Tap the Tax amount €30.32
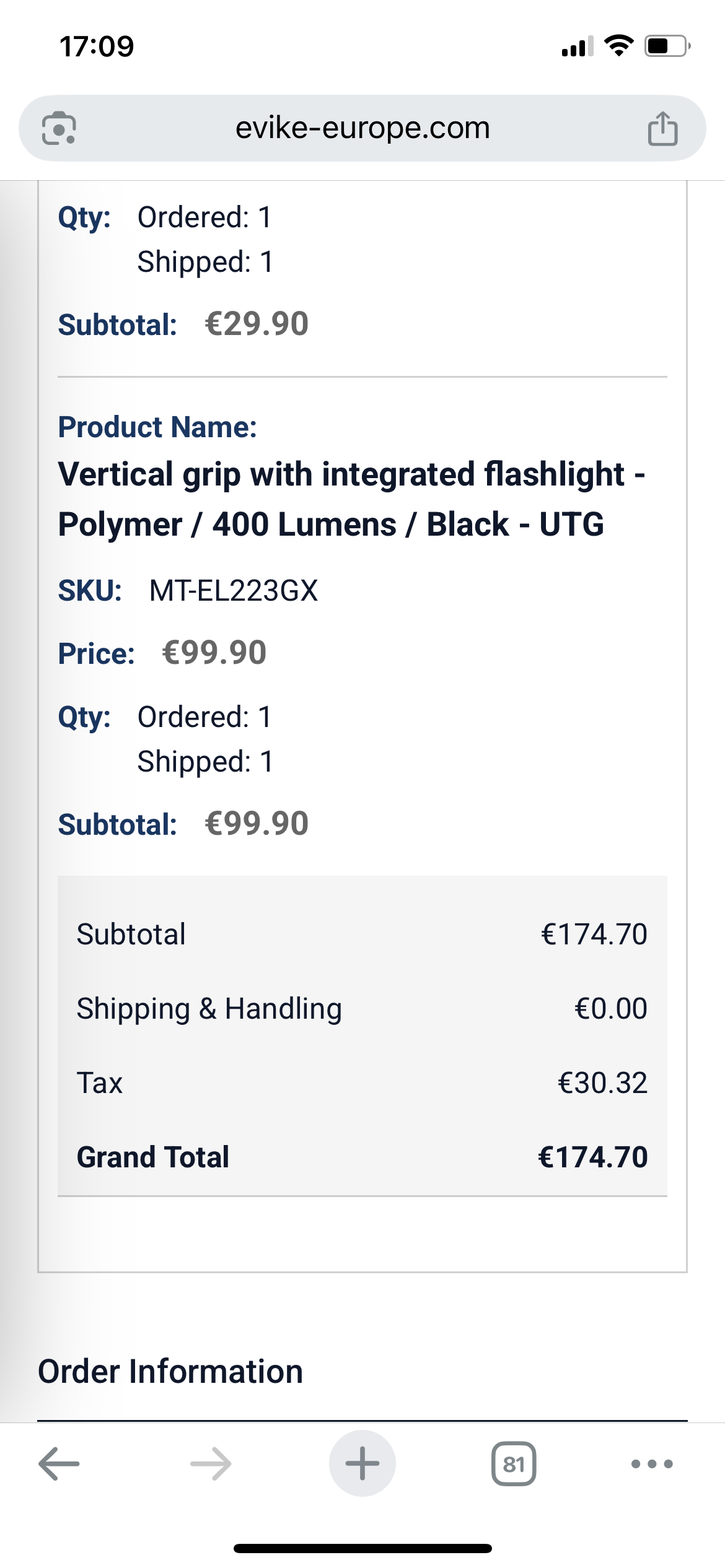 pyautogui.click(x=602, y=1082)
